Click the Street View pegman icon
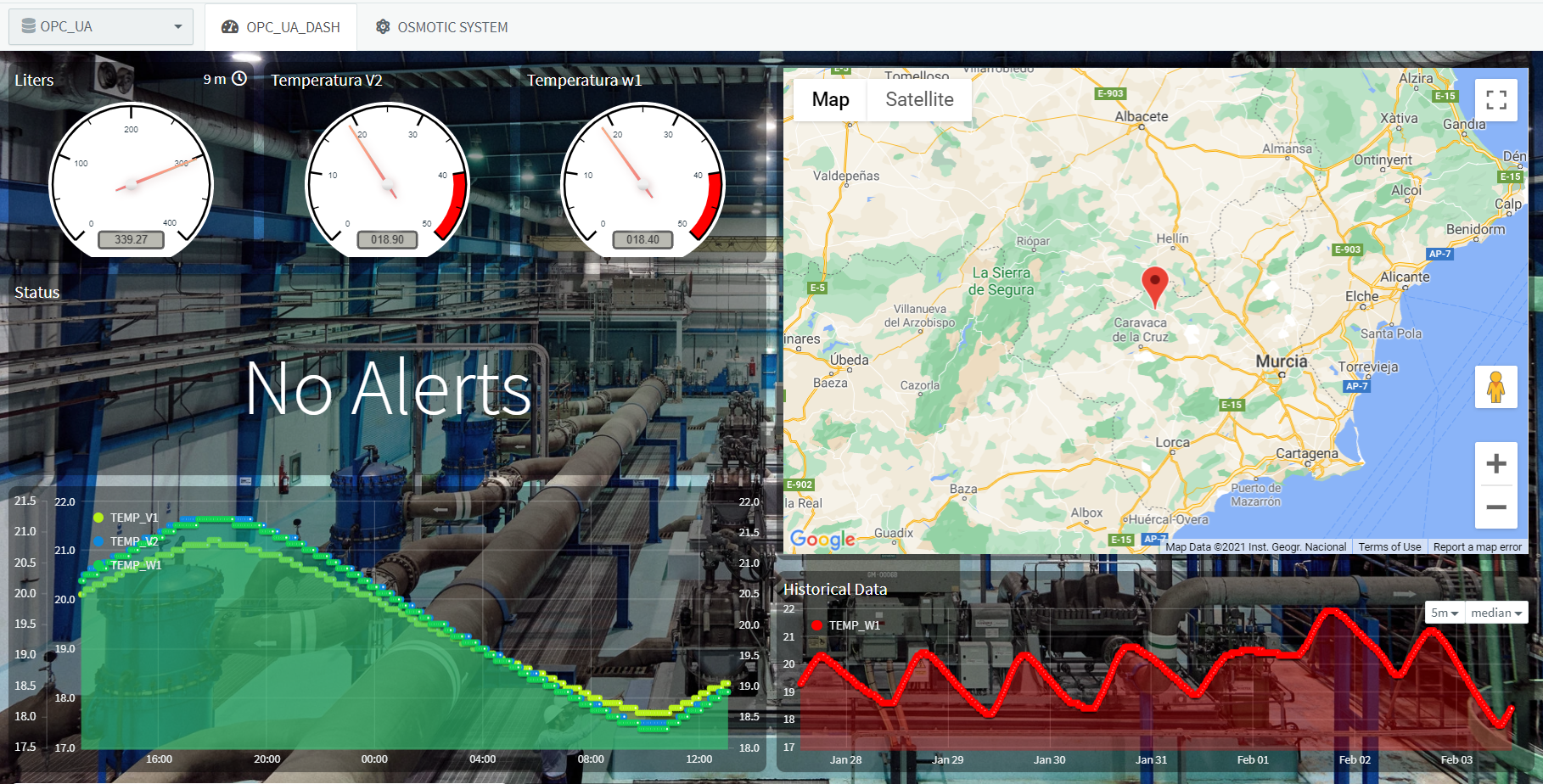 coord(1496,387)
